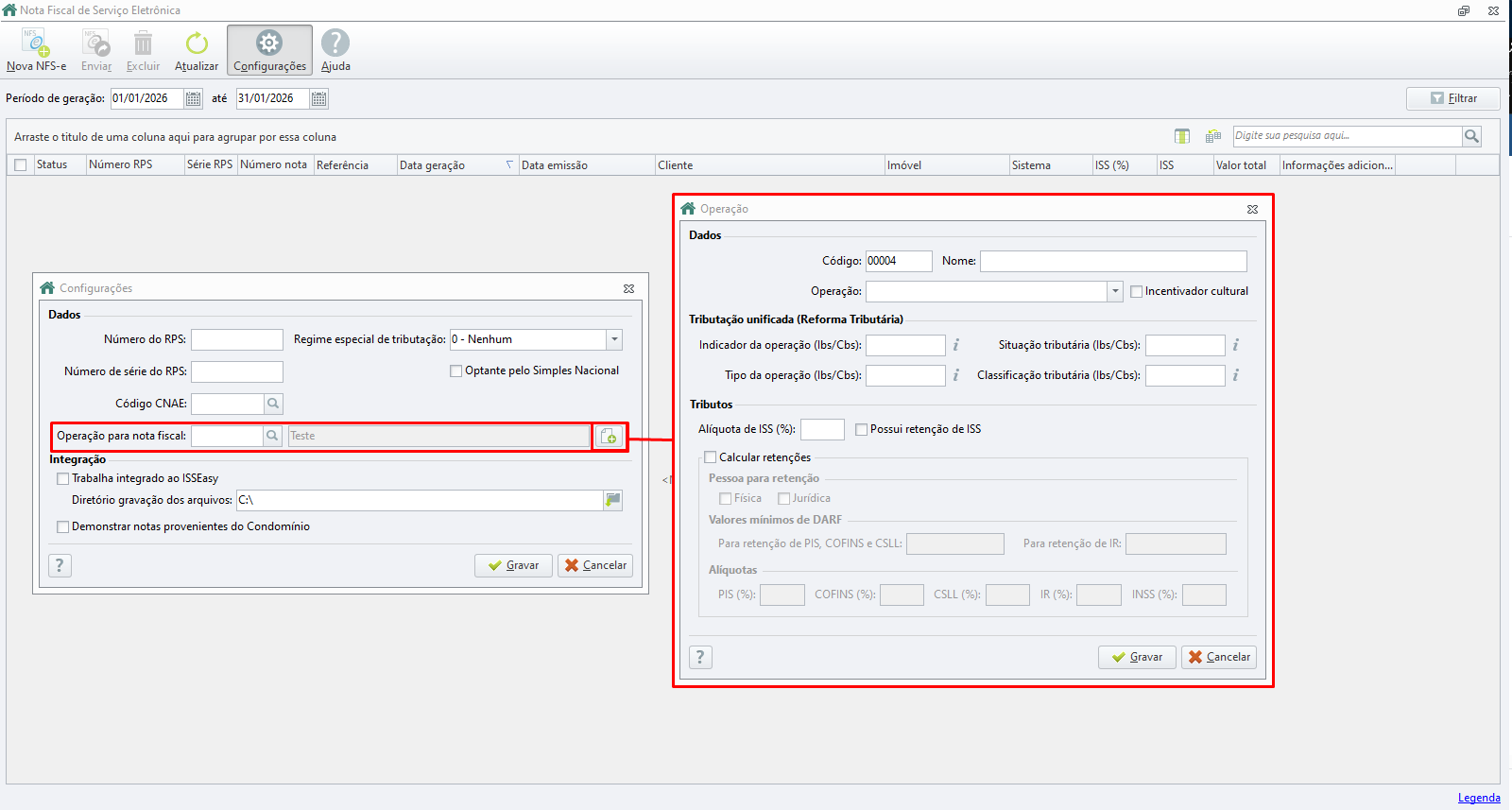The image size is (1512, 810).
Task: Click info icon for Indicador da operação
Action: (x=955, y=345)
